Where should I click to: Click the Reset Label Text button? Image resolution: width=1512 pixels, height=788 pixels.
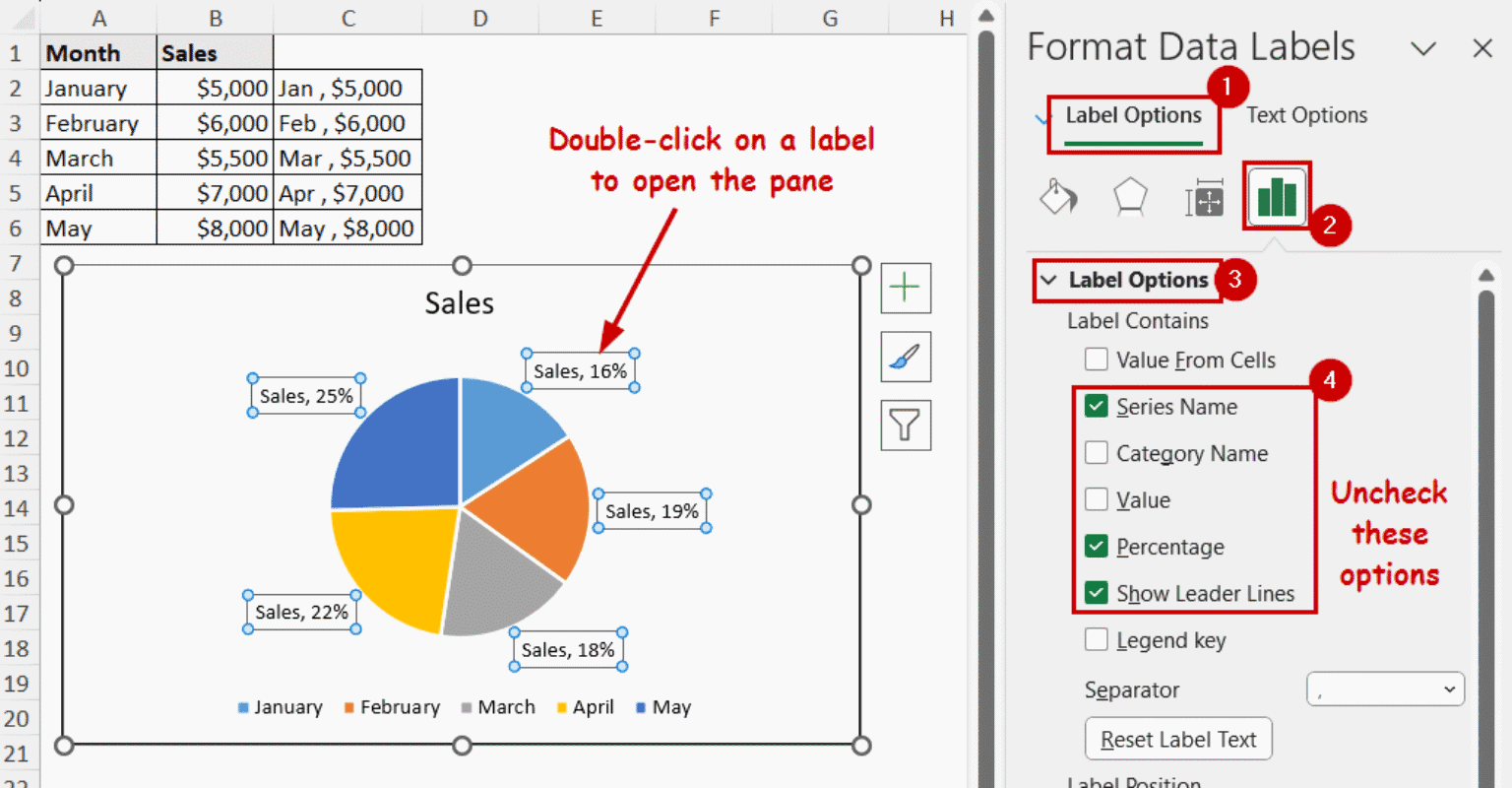click(x=1178, y=740)
